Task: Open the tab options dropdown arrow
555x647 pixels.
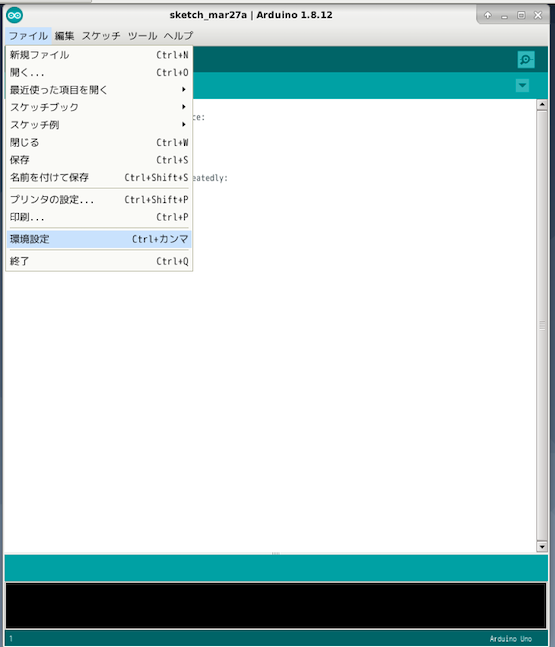Action: coord(522,85)
